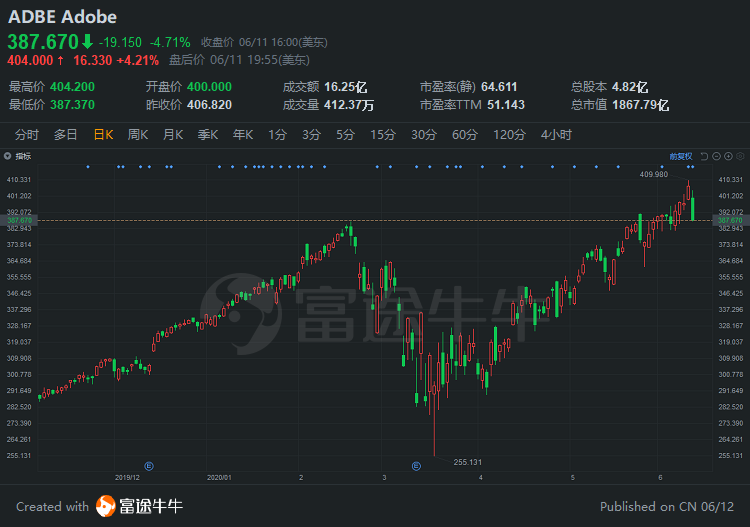Click the closing price 387.670
Image resolution: width=750 pixels, height=527 pixels.
click(43, 42)
